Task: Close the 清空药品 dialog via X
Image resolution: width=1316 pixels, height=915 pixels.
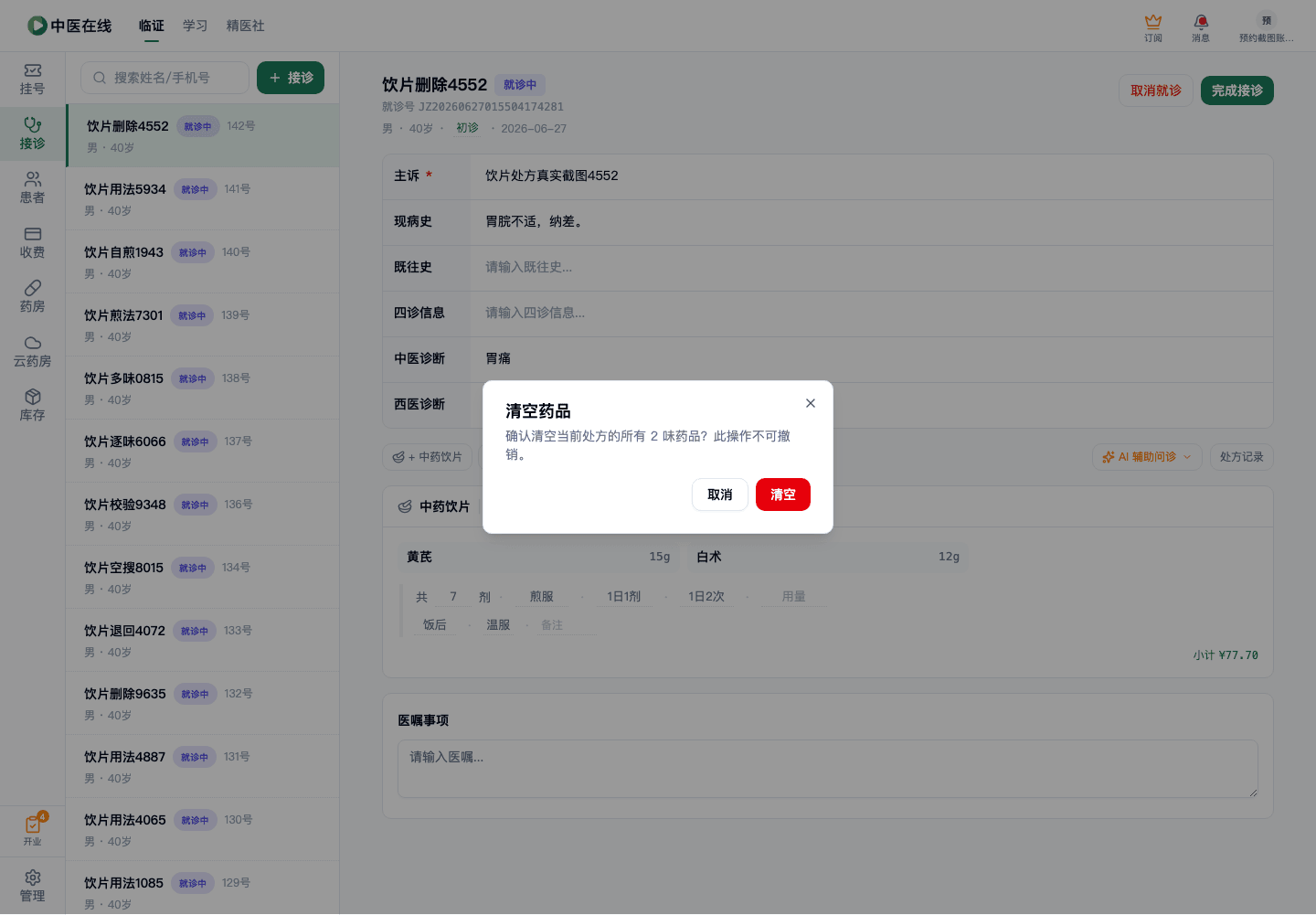Action: tap(810, 403)
